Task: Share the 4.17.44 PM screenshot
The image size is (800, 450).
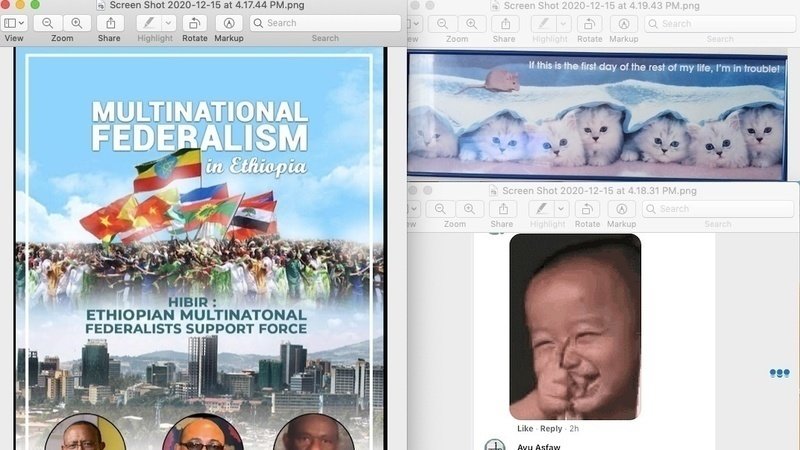Action: (x=109, y=22)
